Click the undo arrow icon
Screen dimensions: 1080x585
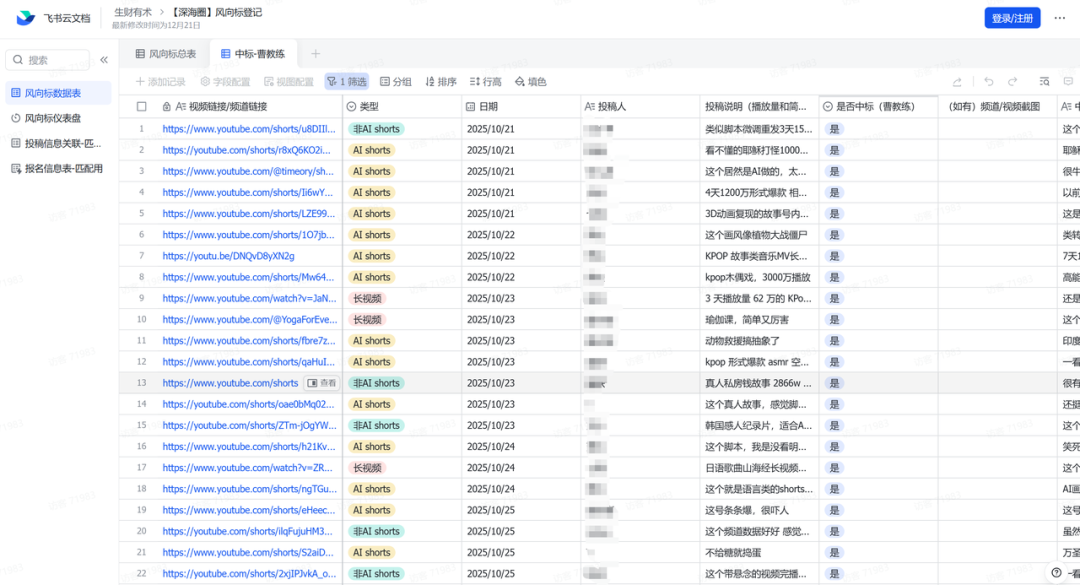coord(988,81)
